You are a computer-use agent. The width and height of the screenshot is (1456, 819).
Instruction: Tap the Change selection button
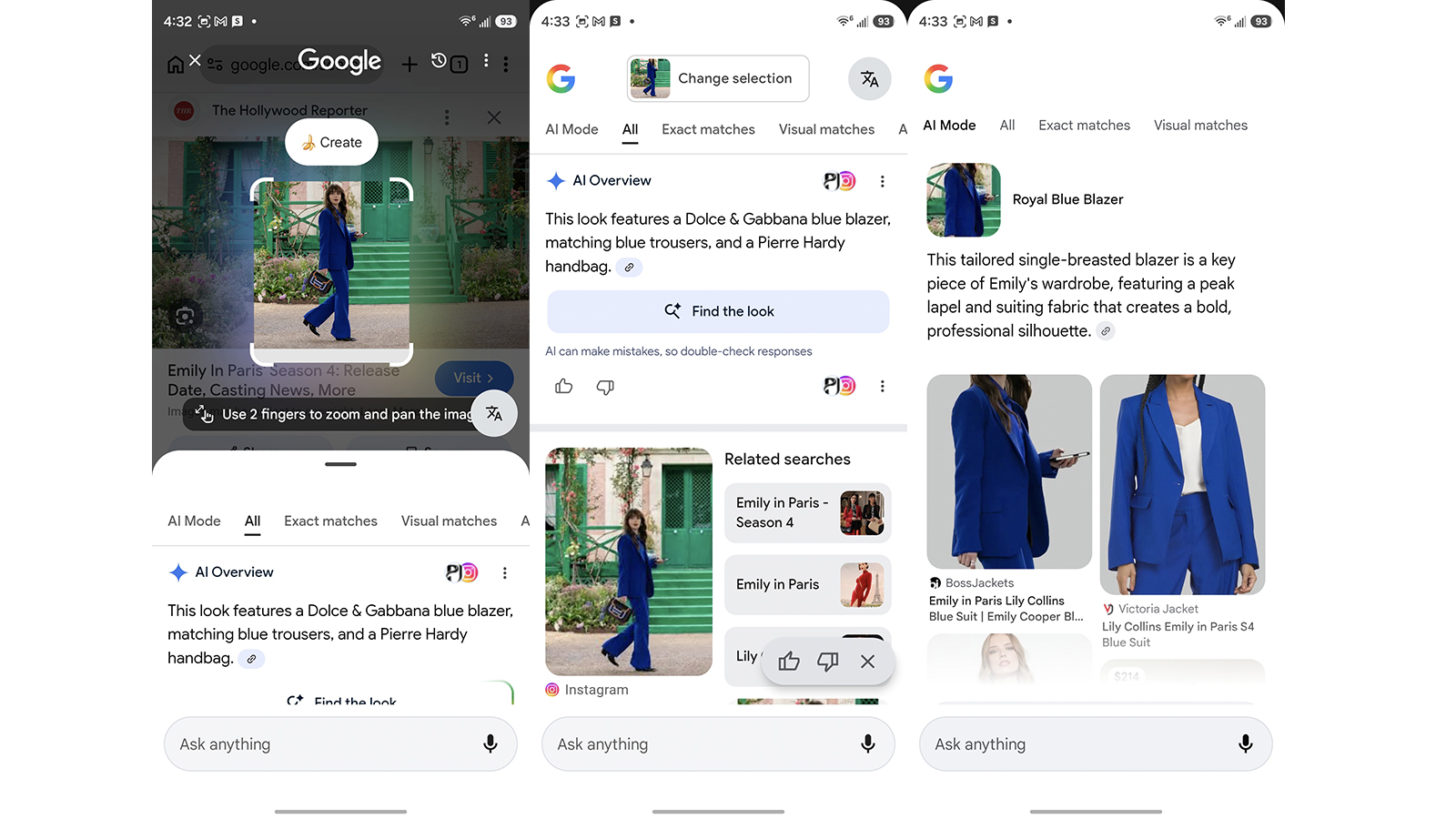click(x=717, y=78)
